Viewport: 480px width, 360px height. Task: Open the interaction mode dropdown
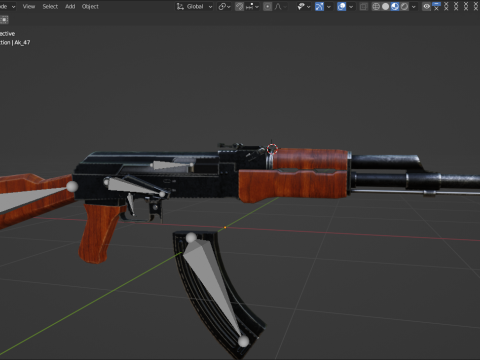[x=8, y=6]
